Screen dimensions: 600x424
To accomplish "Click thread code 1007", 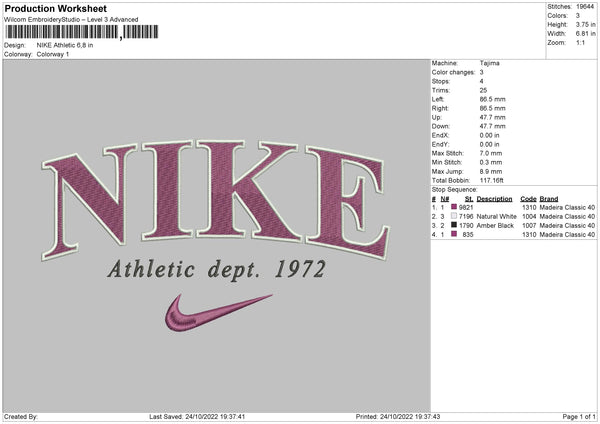I will 529,225.
